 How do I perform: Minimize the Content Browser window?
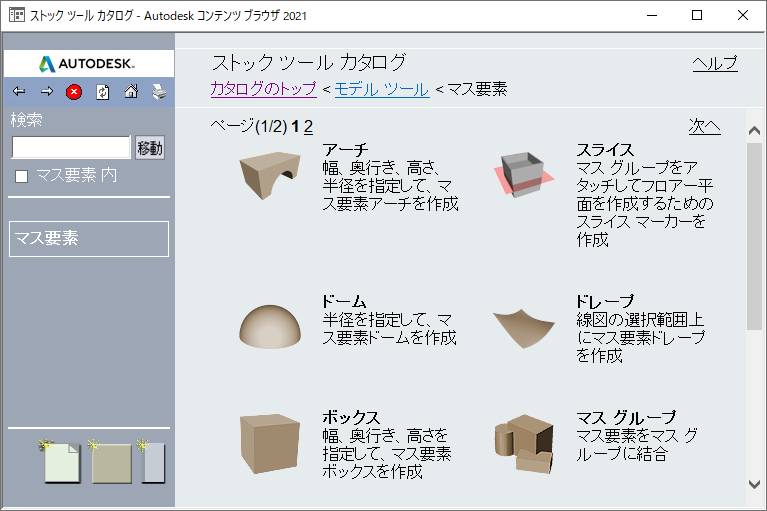pos(652,15)
